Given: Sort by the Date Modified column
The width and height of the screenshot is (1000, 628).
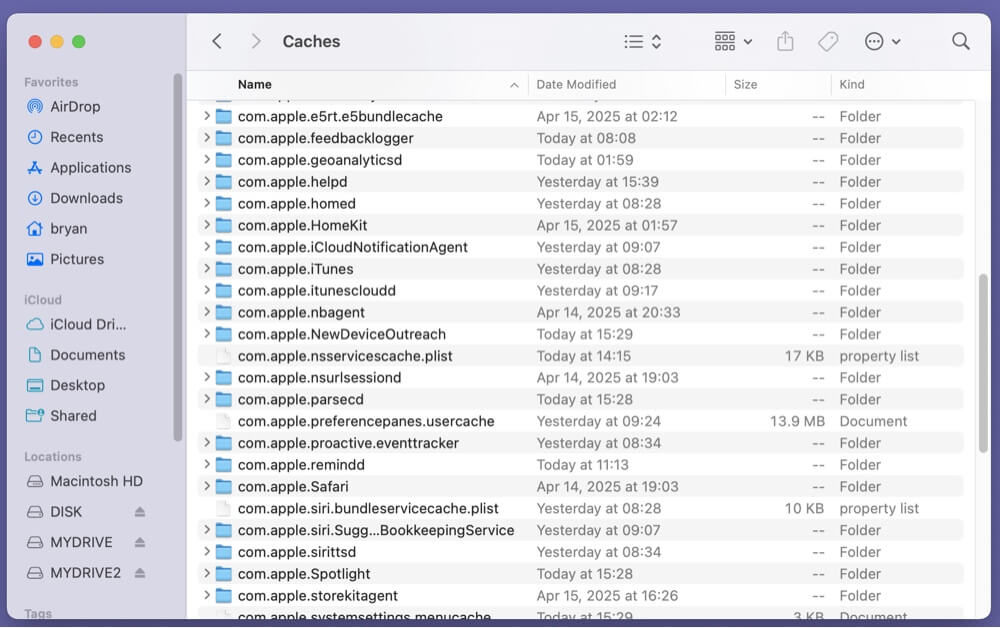Looking at the screenshot, I should point(576,84).
